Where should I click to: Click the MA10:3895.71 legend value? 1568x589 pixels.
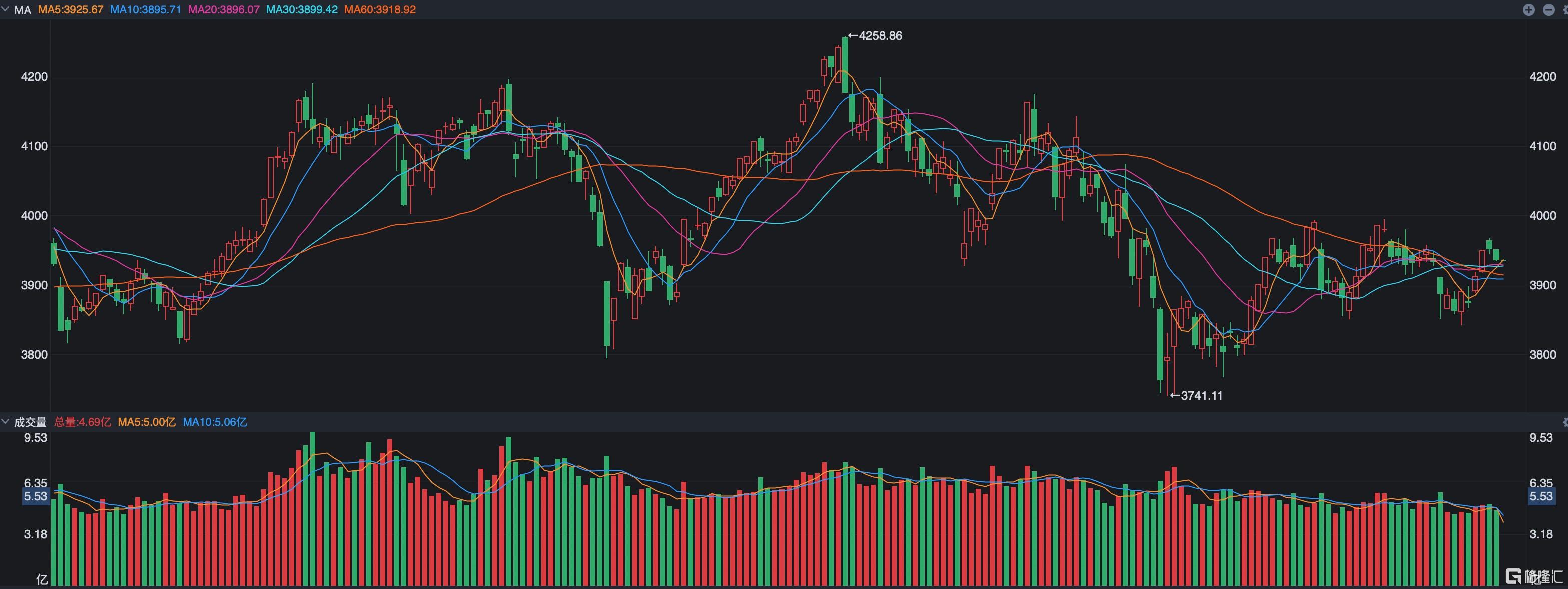[x=146, y=10]
